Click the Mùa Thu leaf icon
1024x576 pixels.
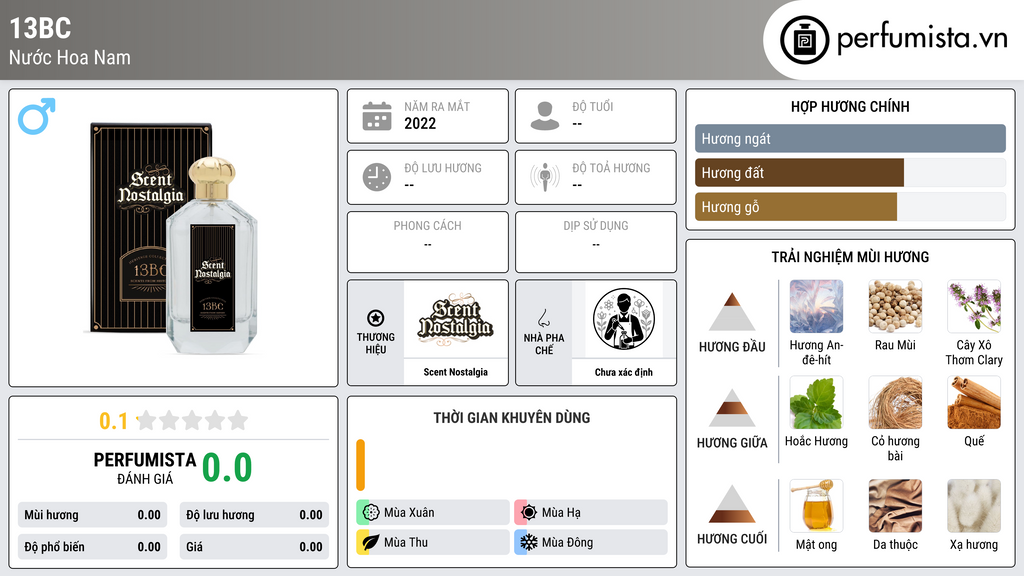point(371,542)
